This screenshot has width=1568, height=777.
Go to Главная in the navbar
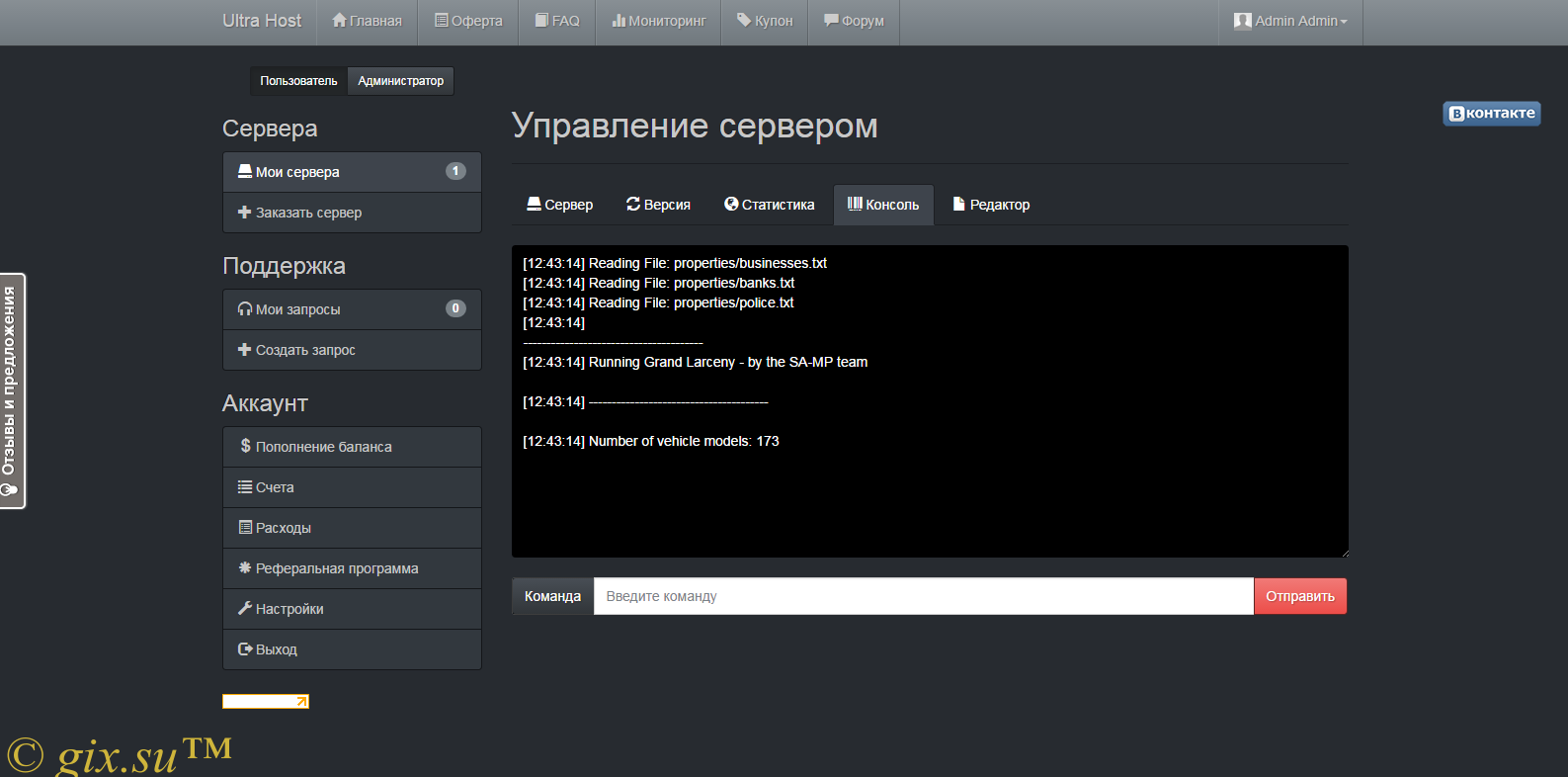tap(367, 21)
